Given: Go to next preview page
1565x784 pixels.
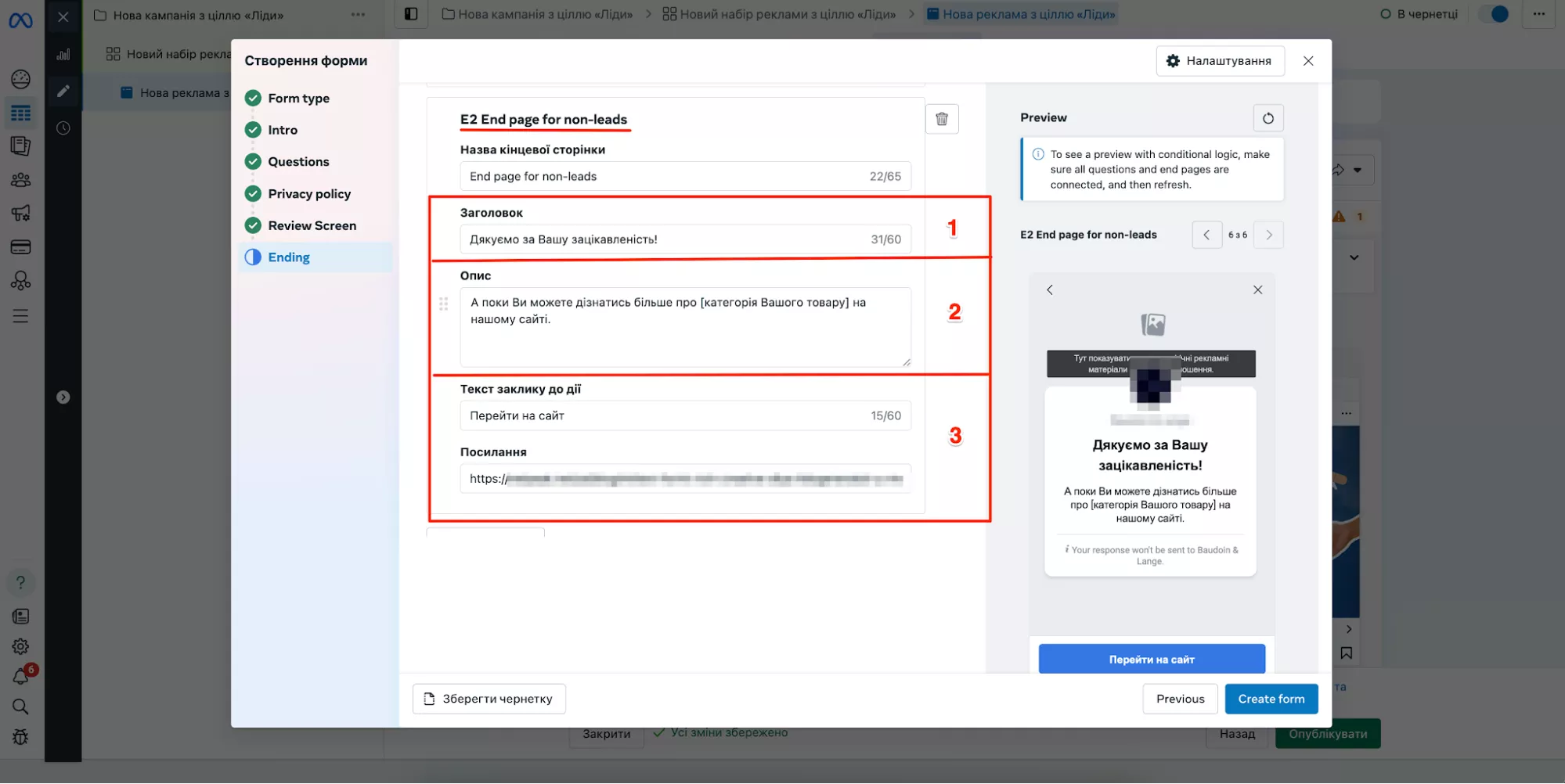Looking at the screenshot, I should pyautogui.click(x=1268, y=235).
